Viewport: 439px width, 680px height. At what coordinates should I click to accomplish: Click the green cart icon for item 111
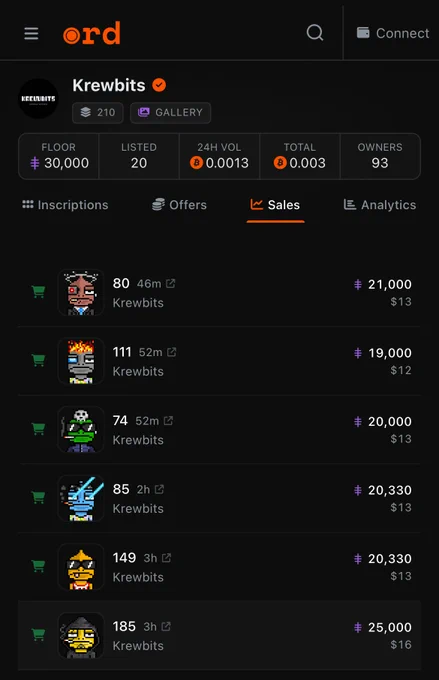pyautogui.click(x=39, y=360)
